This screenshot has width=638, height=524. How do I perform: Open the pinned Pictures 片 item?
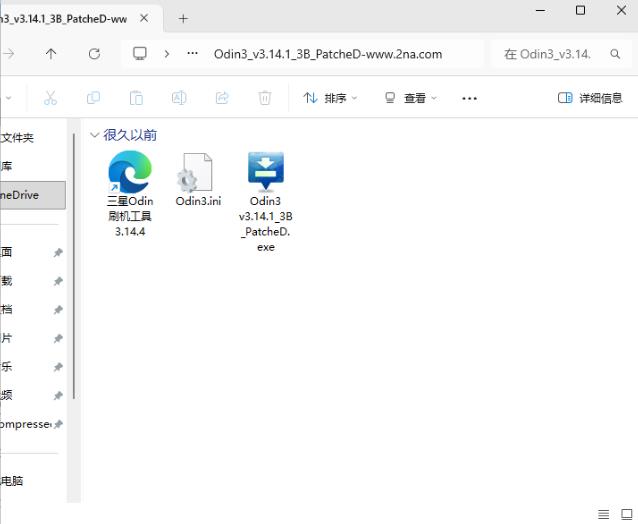[7, 338]
